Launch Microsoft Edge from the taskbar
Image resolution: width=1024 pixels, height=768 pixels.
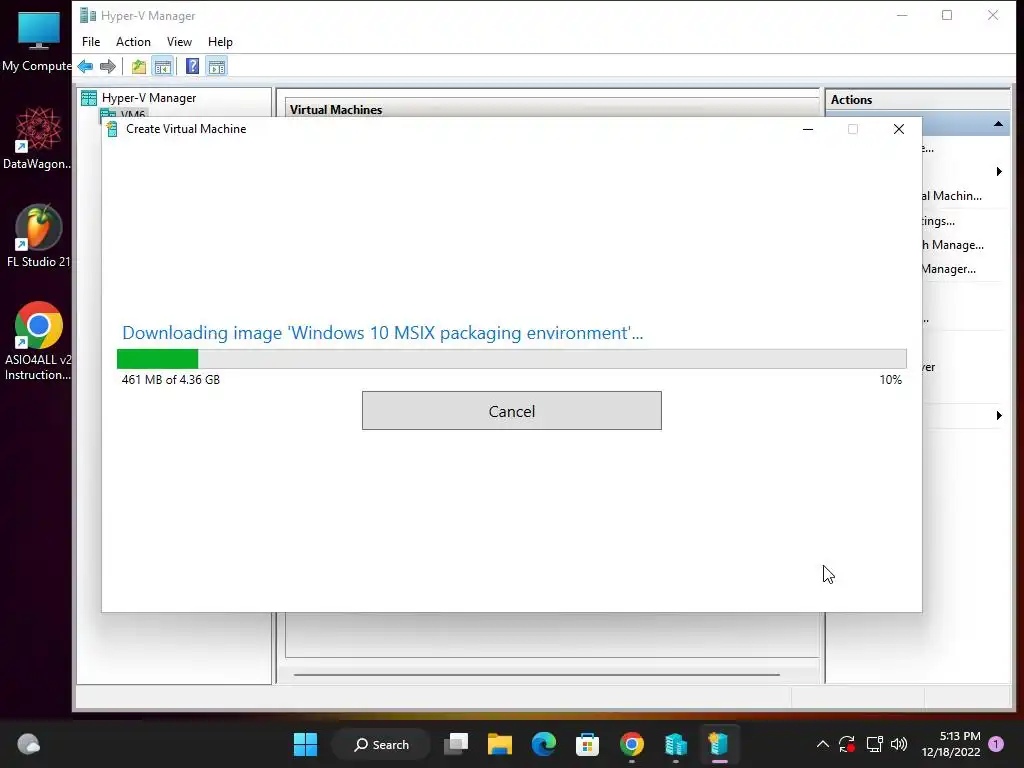[543, 744]
